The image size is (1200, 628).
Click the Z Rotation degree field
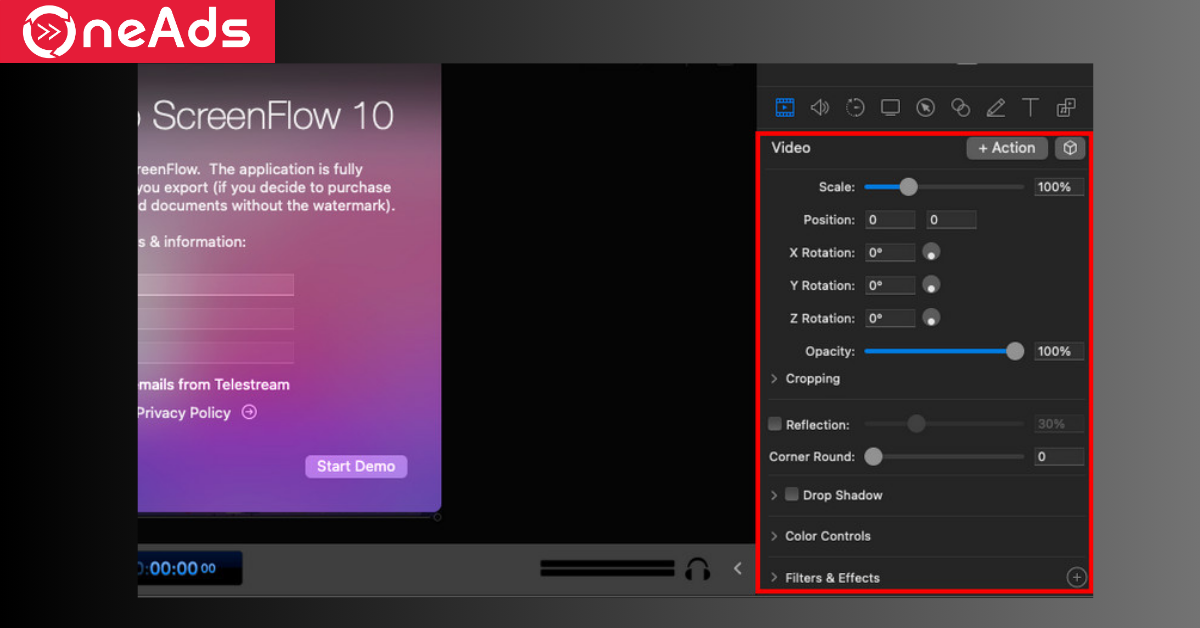(890, 318)
